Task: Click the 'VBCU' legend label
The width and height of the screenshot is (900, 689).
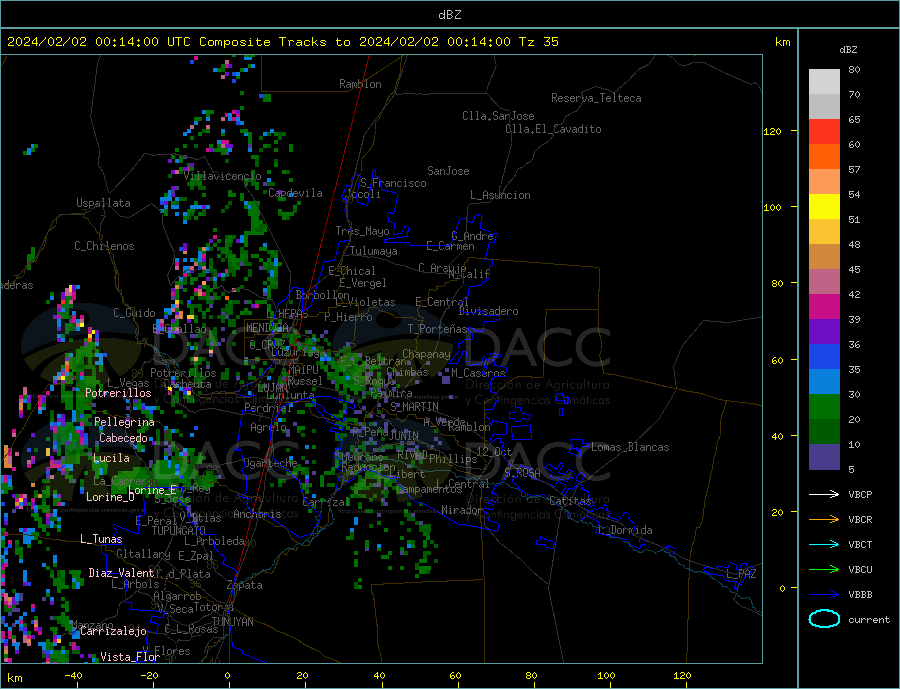Action: point(860,570)
